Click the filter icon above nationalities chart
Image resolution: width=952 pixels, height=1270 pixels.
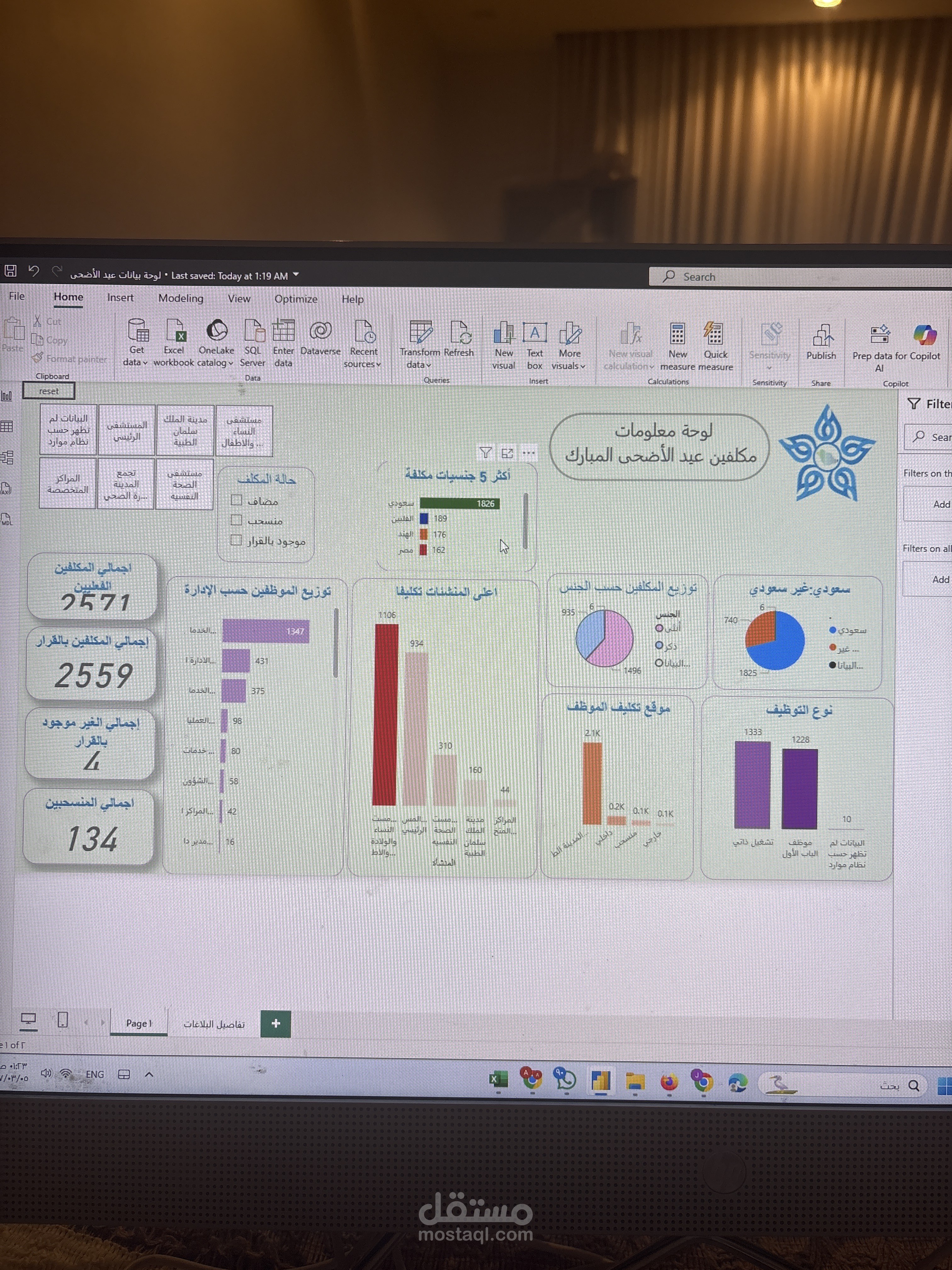pos(485,453)
